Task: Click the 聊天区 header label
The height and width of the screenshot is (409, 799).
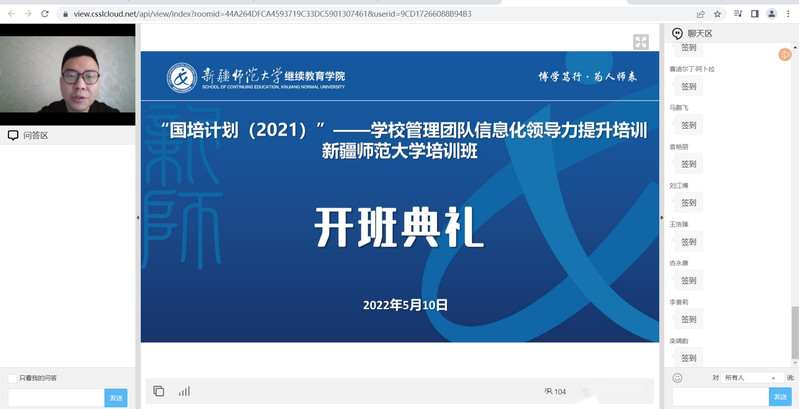Action: coord(700,34)
